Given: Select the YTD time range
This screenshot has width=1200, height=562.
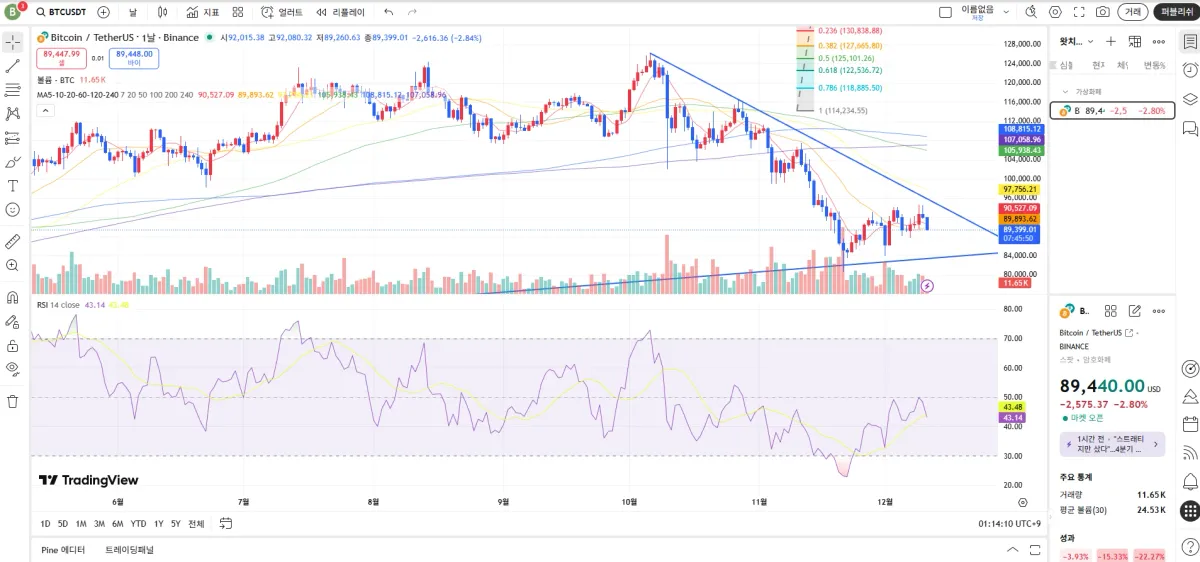Looking at the screenshot, I should pyautogui.click(x=138, y=523).
